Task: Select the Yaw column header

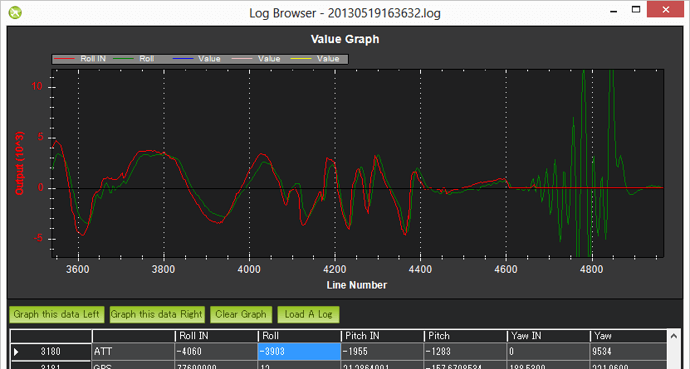Action: coord(628,336)
